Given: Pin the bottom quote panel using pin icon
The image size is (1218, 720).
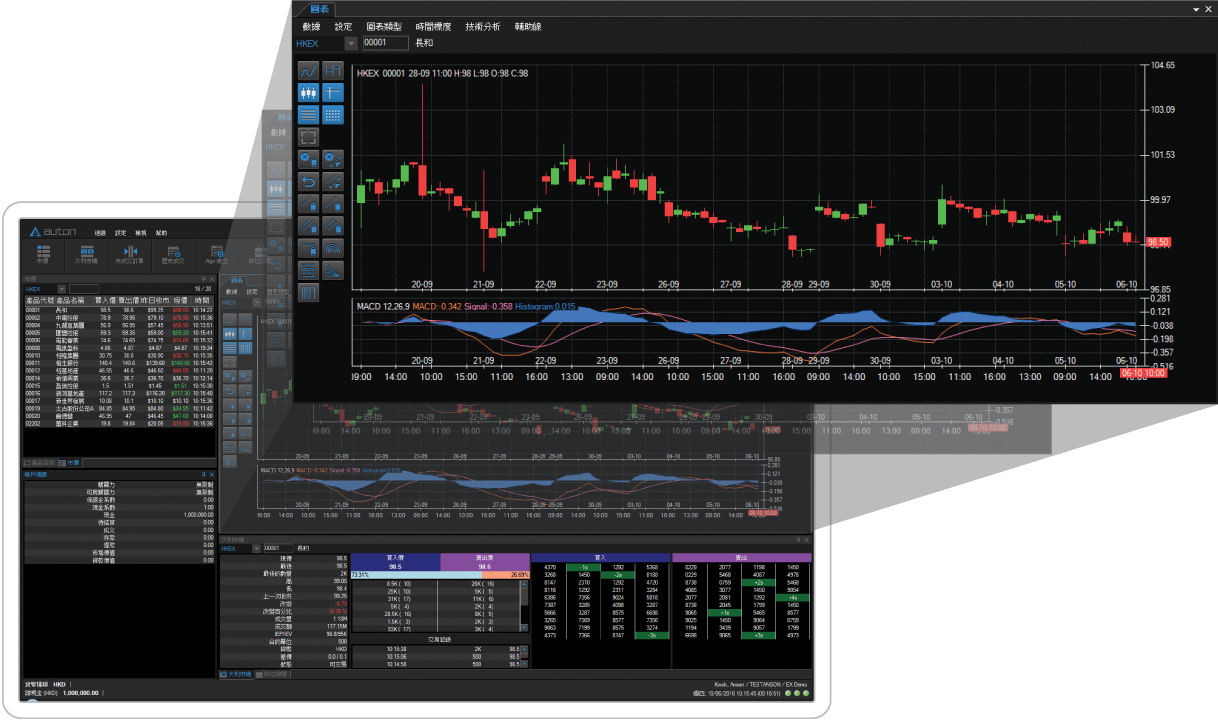Looking at the screenshot, I should pos(798,539).
